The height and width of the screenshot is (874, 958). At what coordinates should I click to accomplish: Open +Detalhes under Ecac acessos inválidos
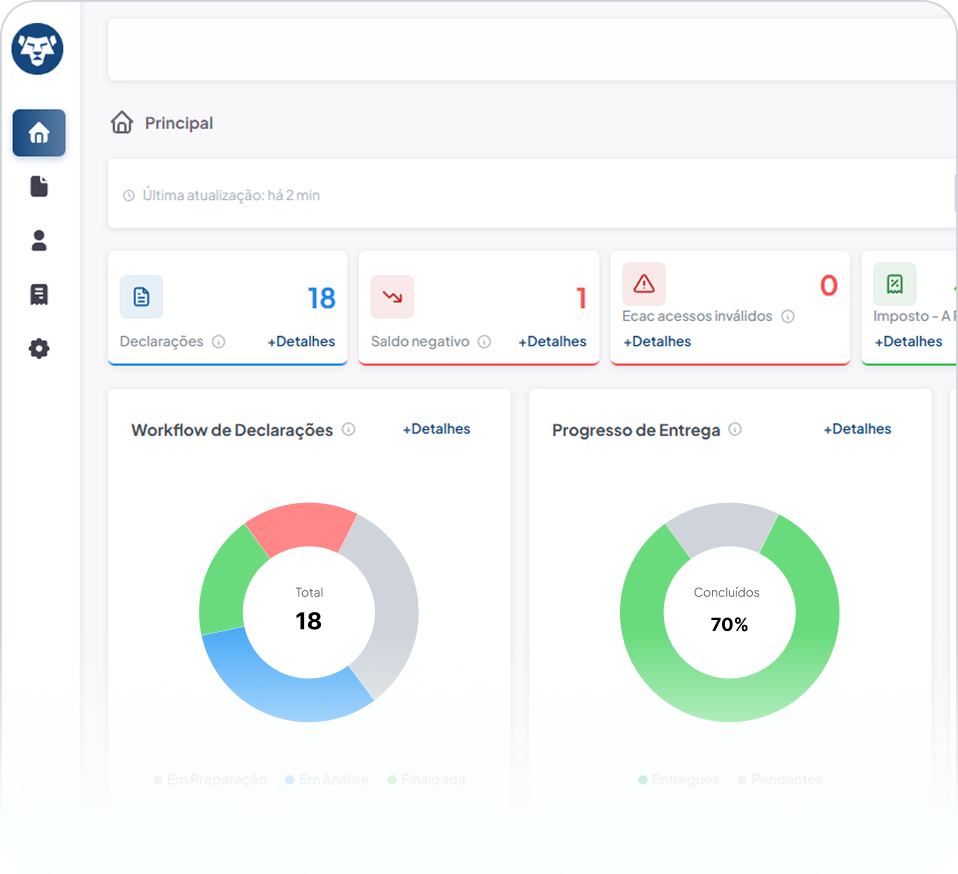point(657,342)
